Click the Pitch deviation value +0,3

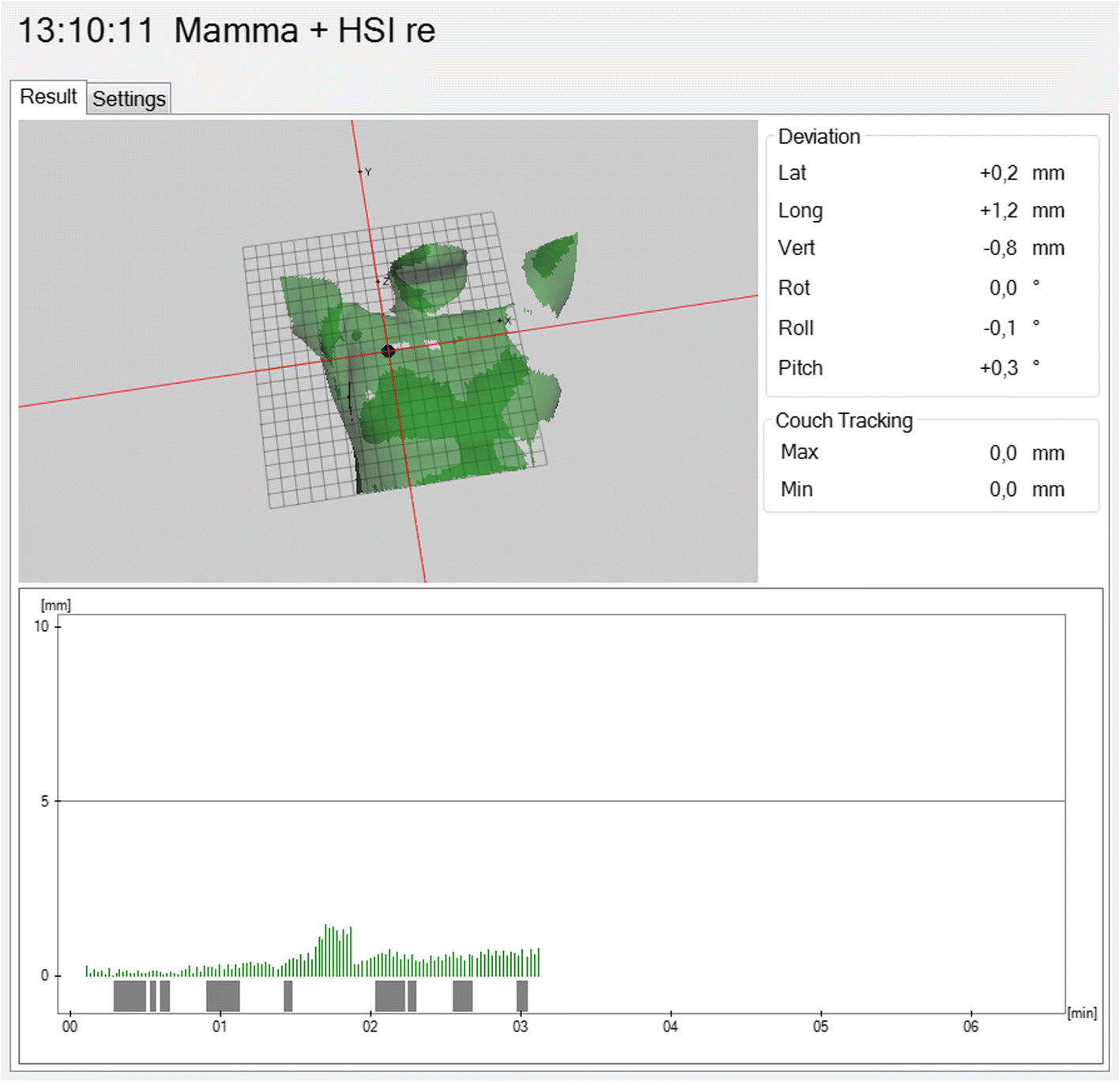pyautogui.click(x=998, y=368)
